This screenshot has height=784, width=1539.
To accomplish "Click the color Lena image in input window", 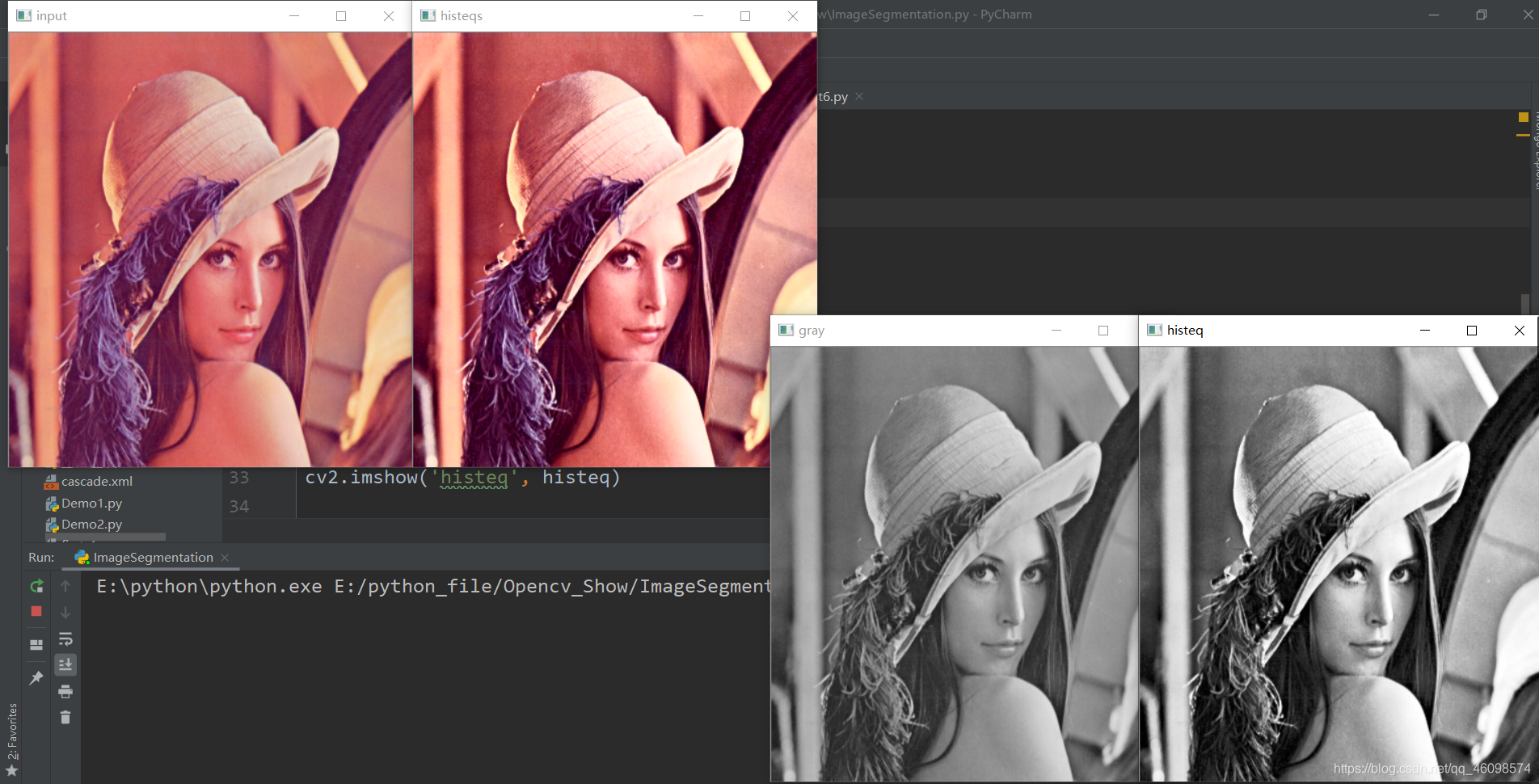I will tap(210, 250).
